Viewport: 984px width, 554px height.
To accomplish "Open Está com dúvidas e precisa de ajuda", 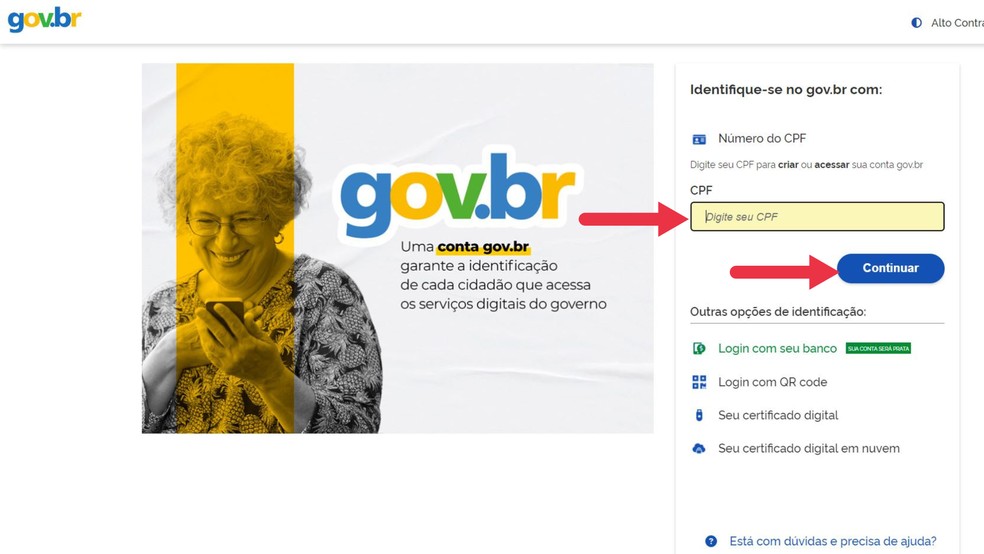I will (833, 541).
